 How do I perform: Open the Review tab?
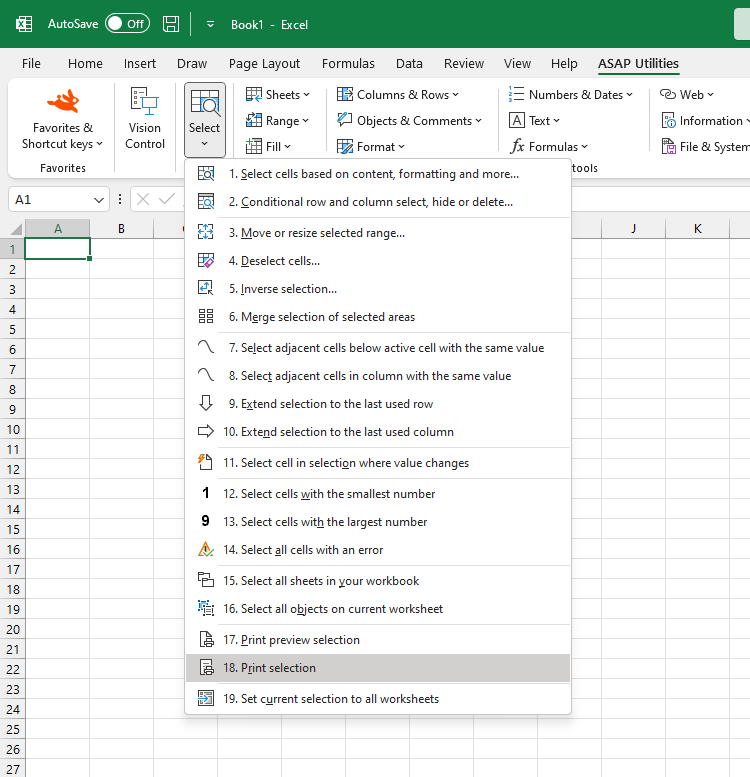464,63
